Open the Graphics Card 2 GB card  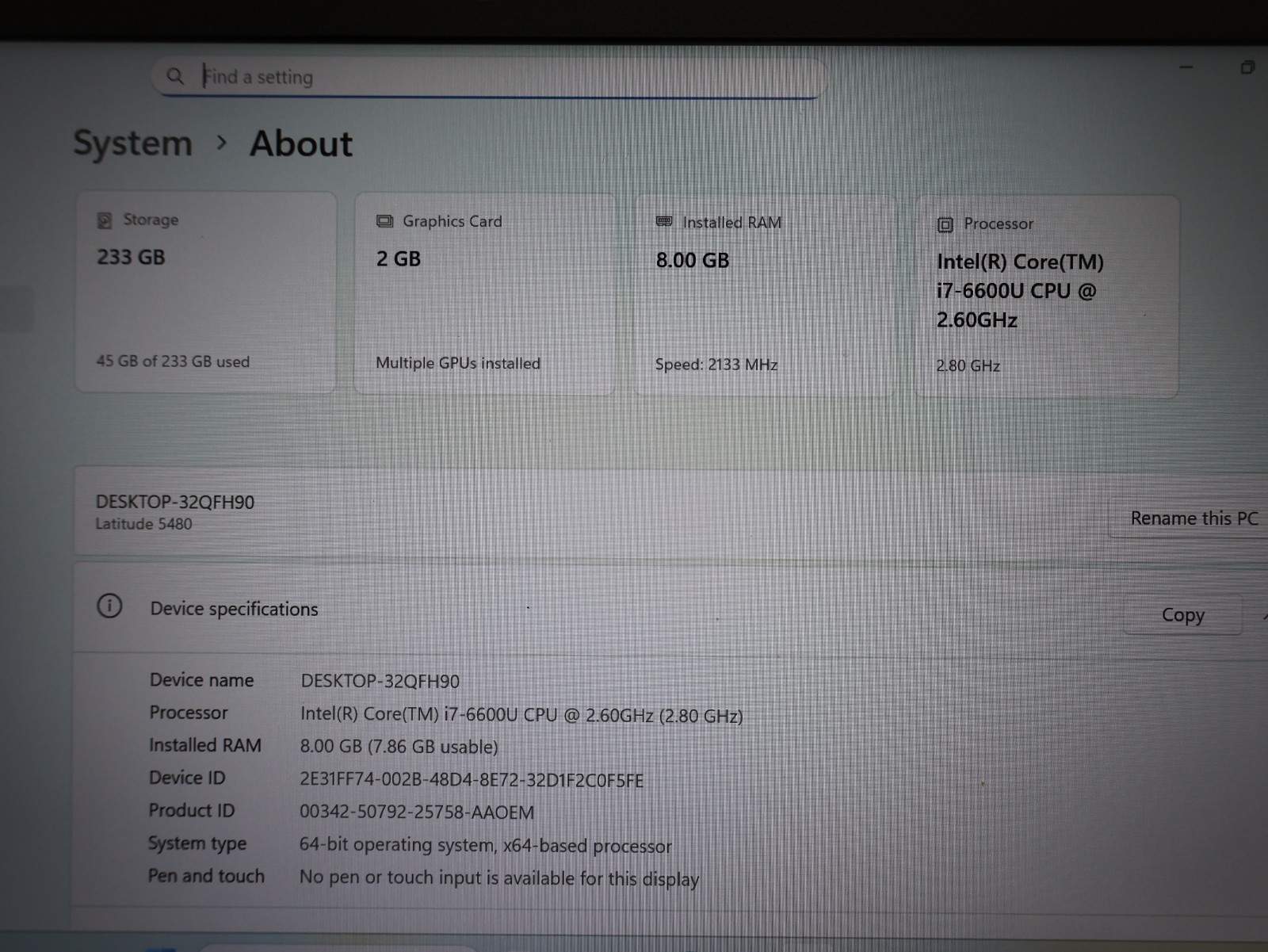click(x=485, y=293)
